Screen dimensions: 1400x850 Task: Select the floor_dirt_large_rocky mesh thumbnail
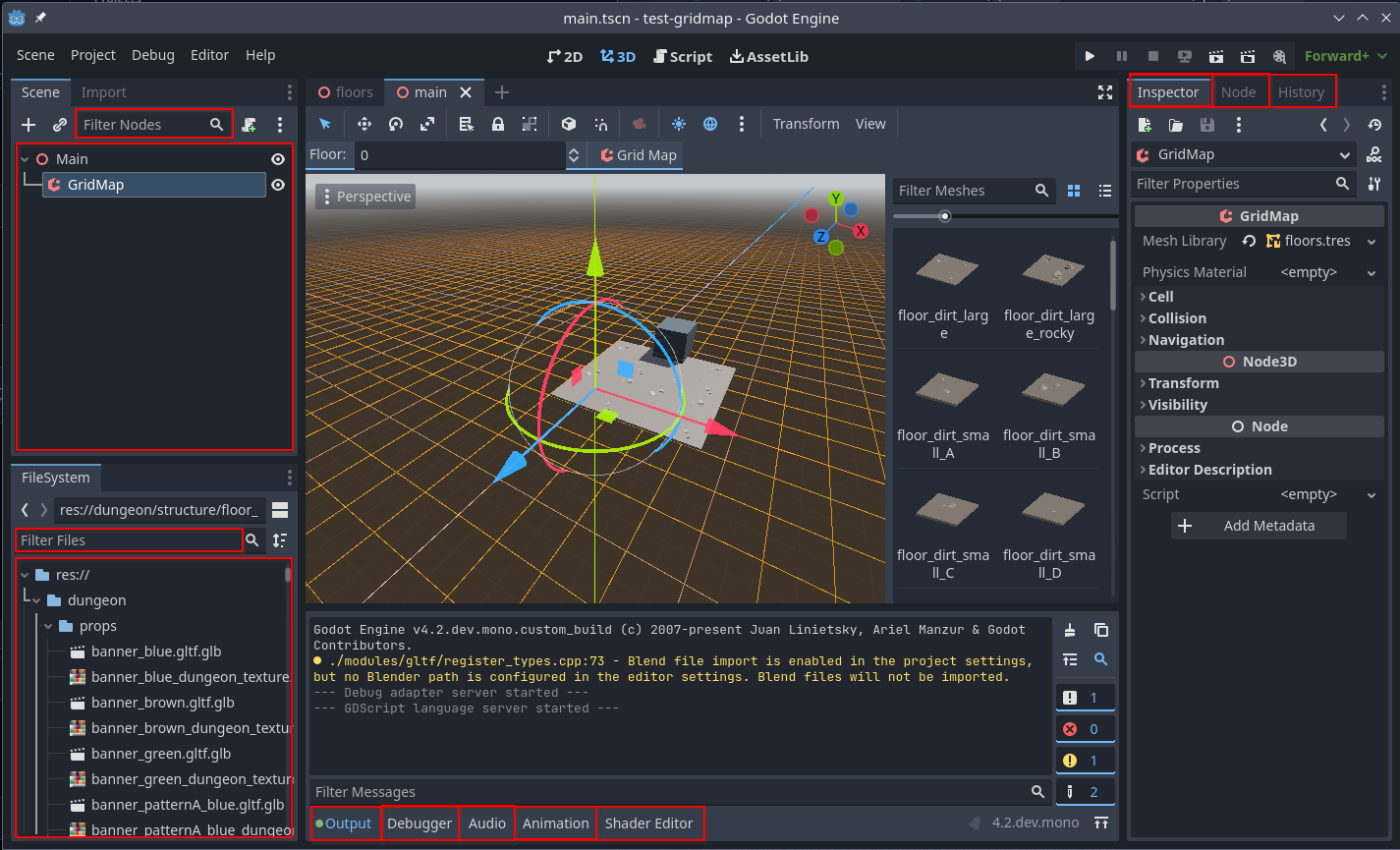pos(1049,293)
